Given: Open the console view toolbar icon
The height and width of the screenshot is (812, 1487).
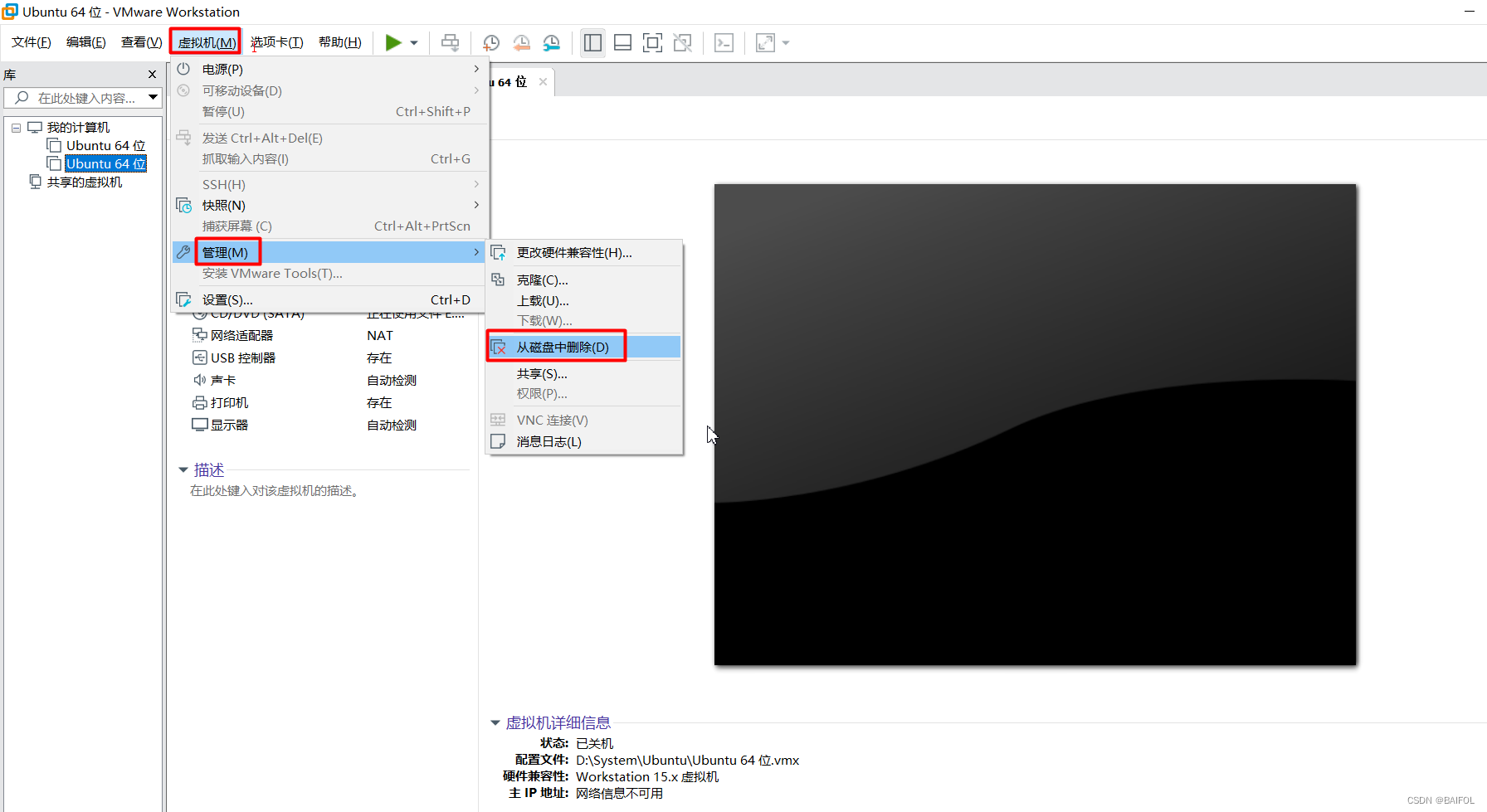Looking at the screenshot, I should (724, 42).
